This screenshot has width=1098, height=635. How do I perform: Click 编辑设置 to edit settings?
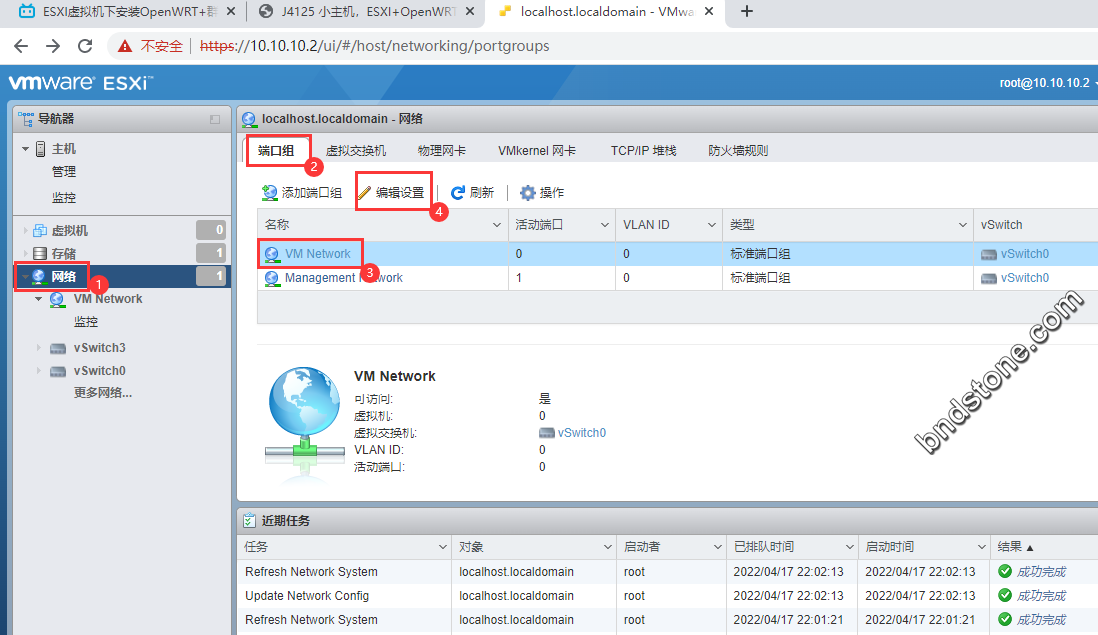tap(391, 193)
